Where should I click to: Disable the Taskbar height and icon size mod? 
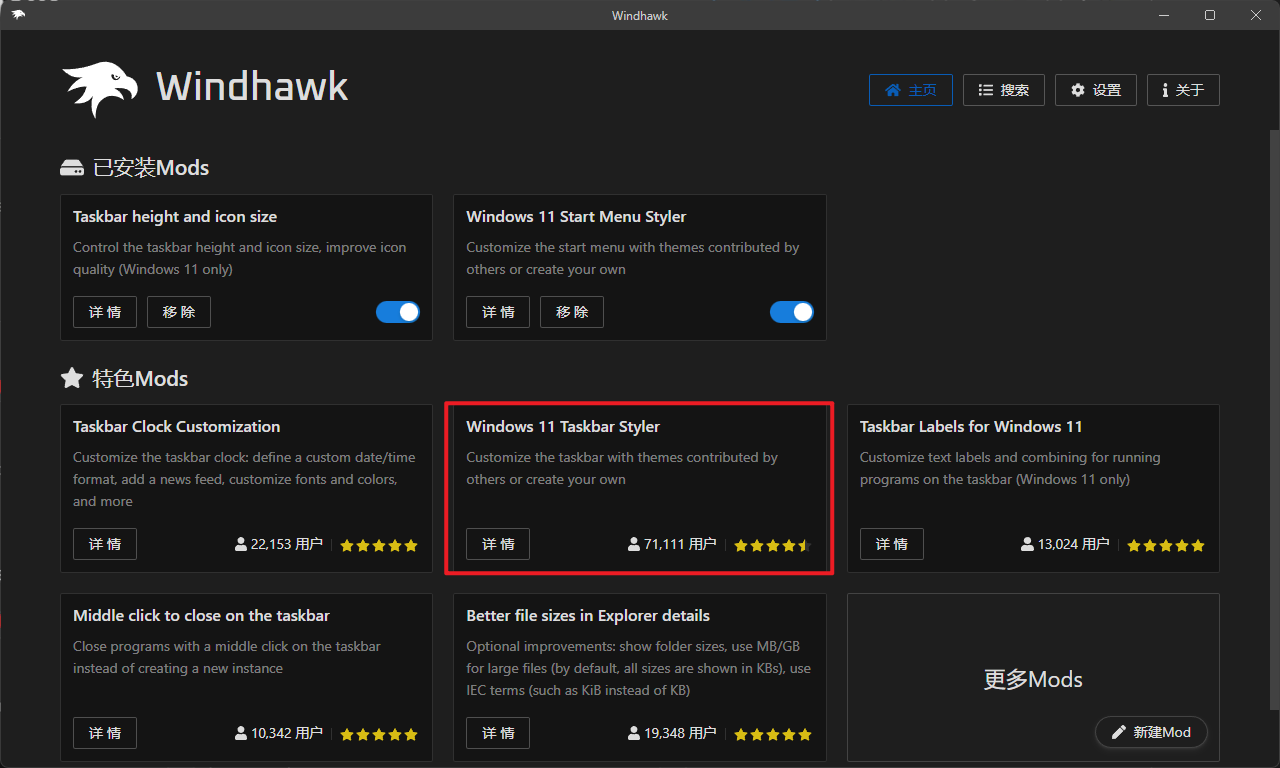[398, 312]
